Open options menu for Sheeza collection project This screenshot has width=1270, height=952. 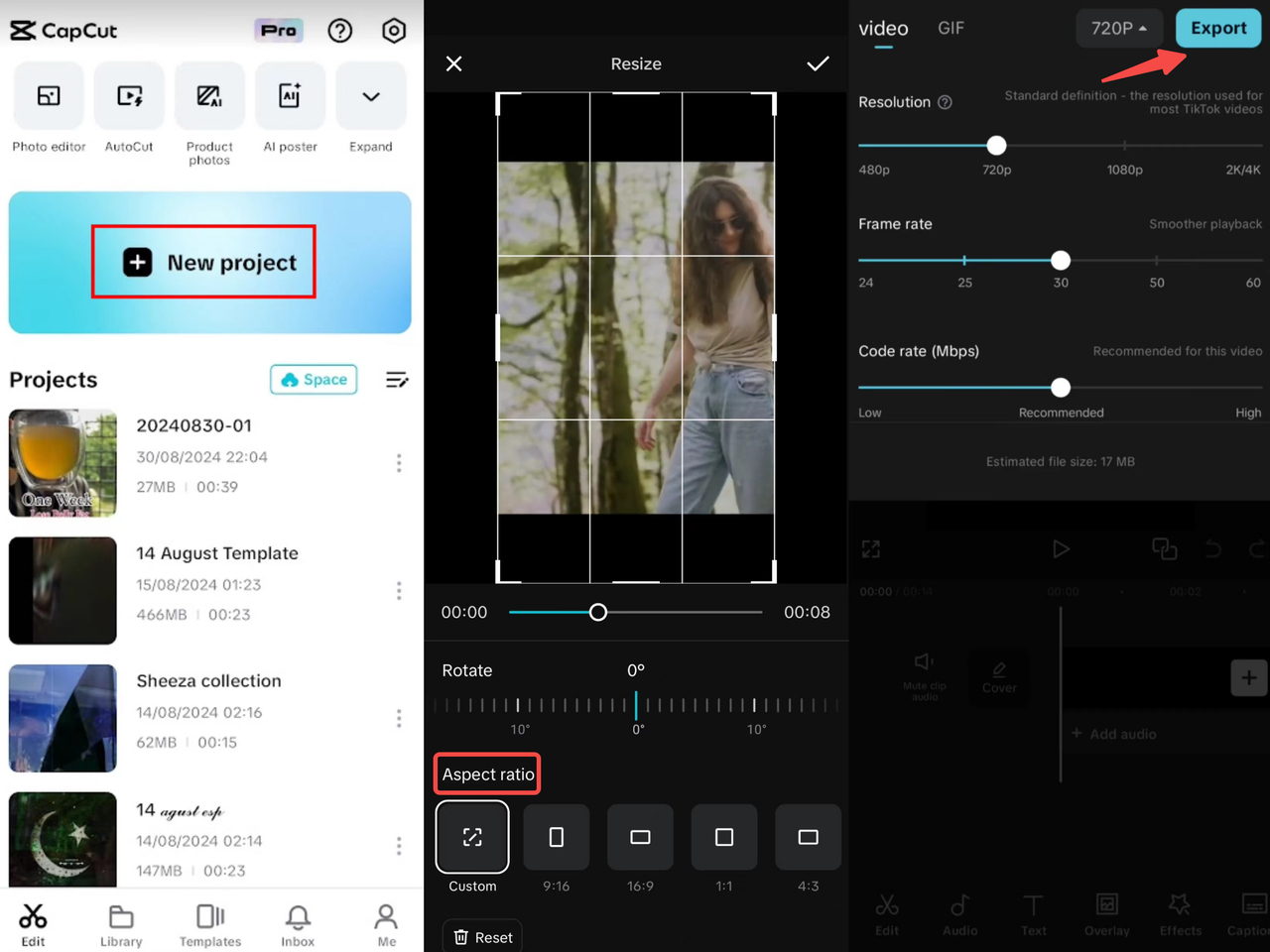click(399, 718)
